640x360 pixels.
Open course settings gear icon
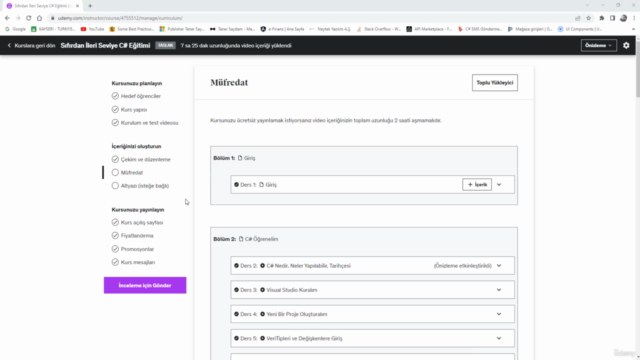point(626,45)
